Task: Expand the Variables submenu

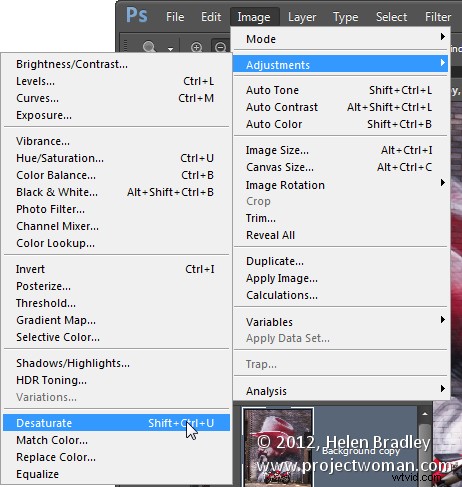Action: 340,322
